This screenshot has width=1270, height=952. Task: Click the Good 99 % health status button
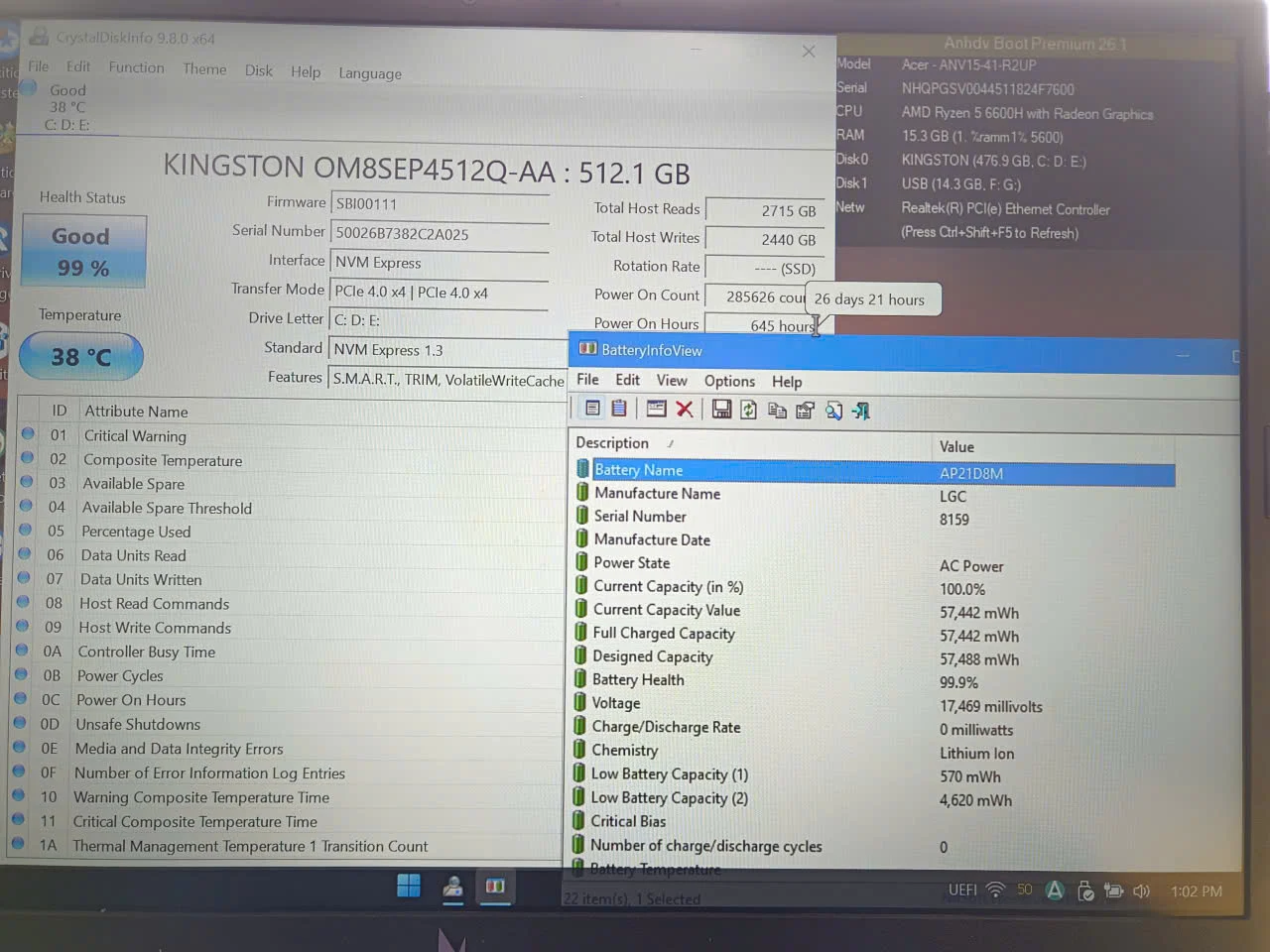(x=81, y=252)
